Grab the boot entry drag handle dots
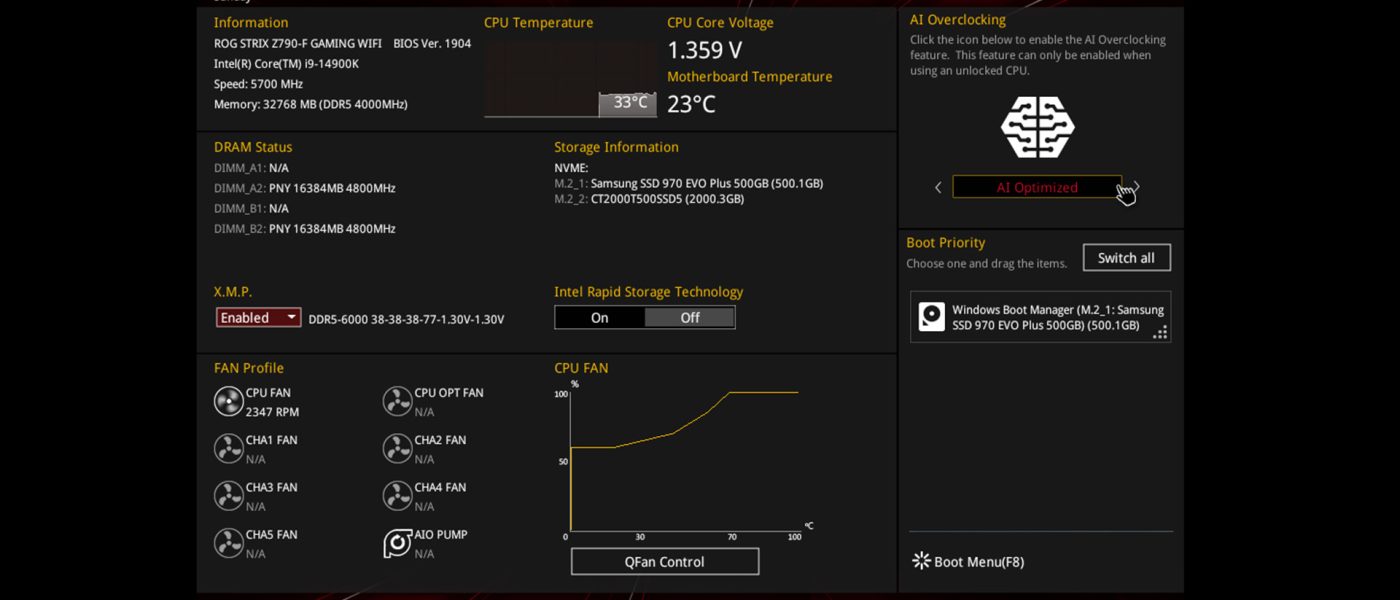Screen dimensions: 1400x600 [1160, 332]
